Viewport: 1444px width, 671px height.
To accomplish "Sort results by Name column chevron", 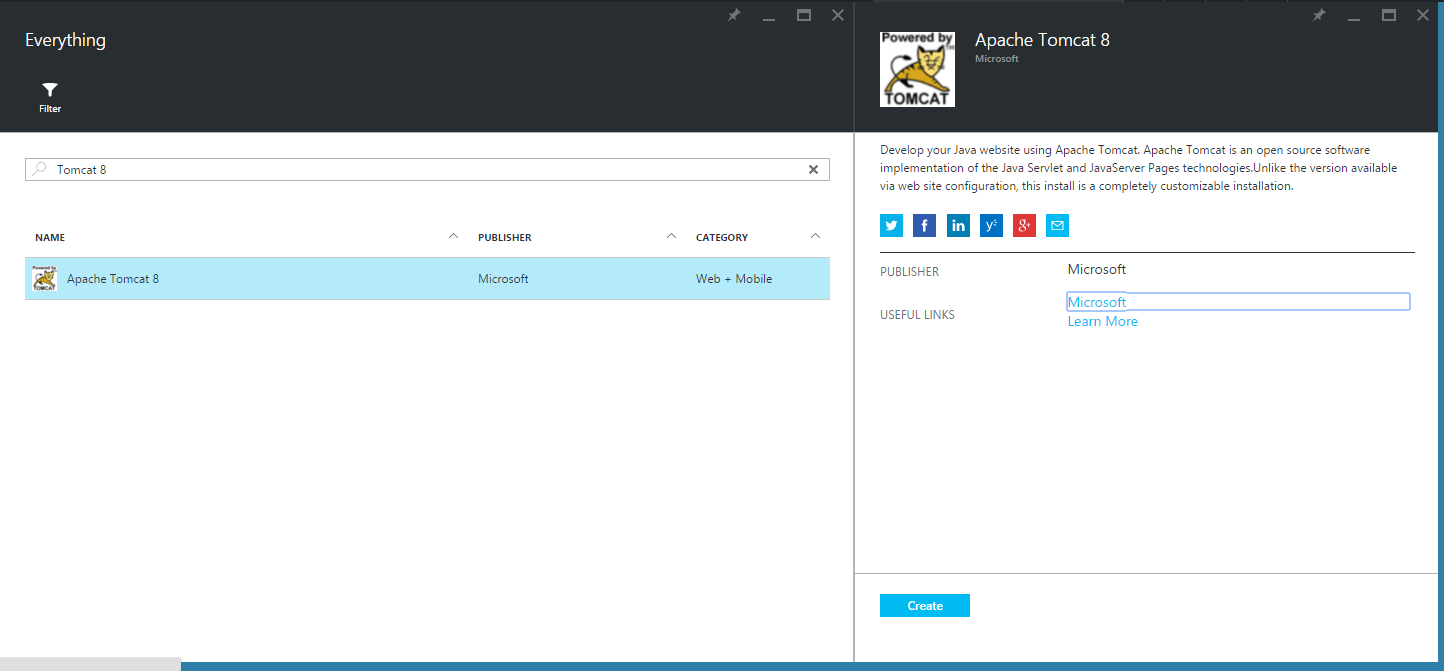I will (x=453, y=237).
